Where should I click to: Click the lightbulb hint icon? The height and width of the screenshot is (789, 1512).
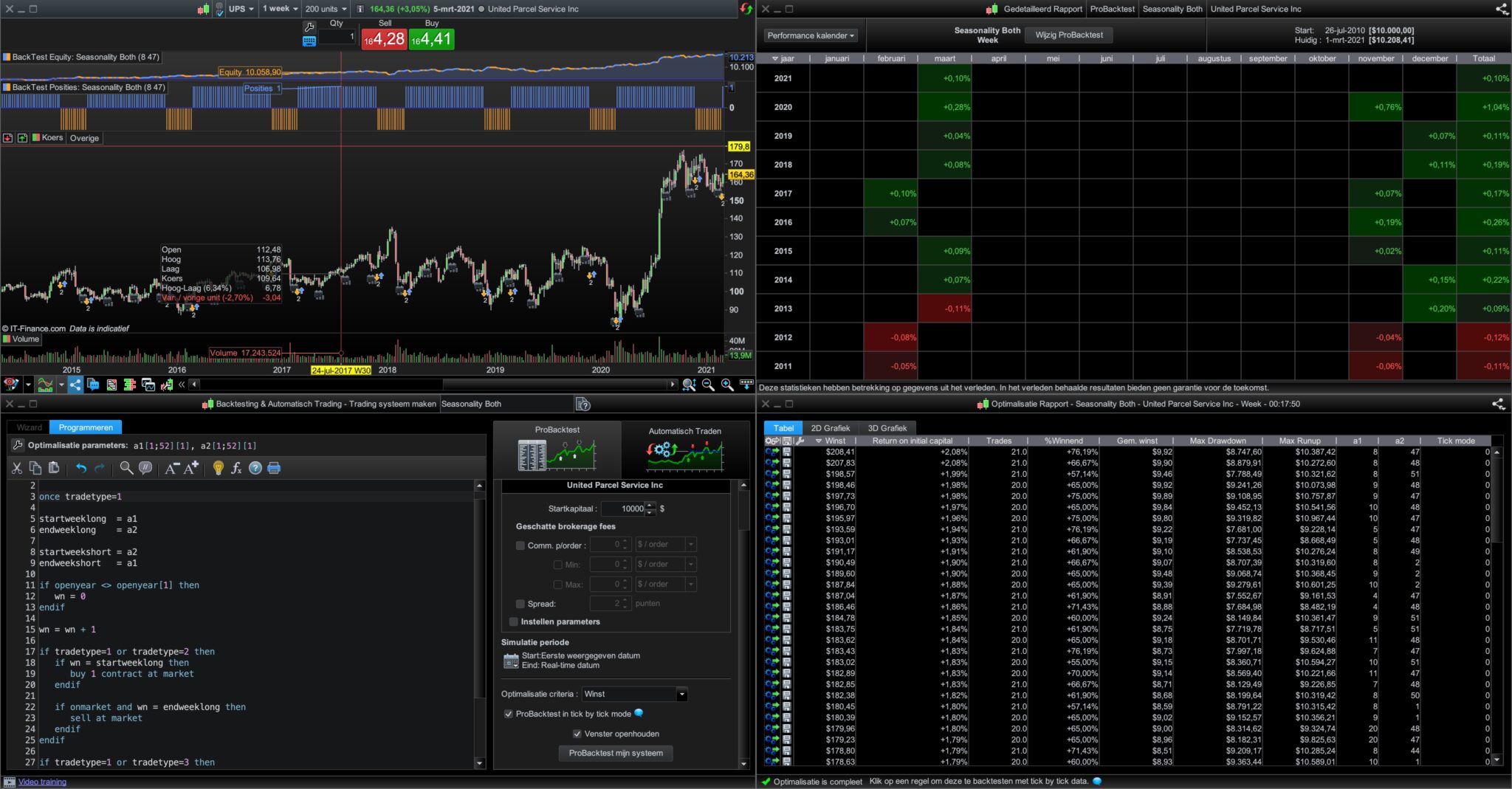tap(219, 468)
